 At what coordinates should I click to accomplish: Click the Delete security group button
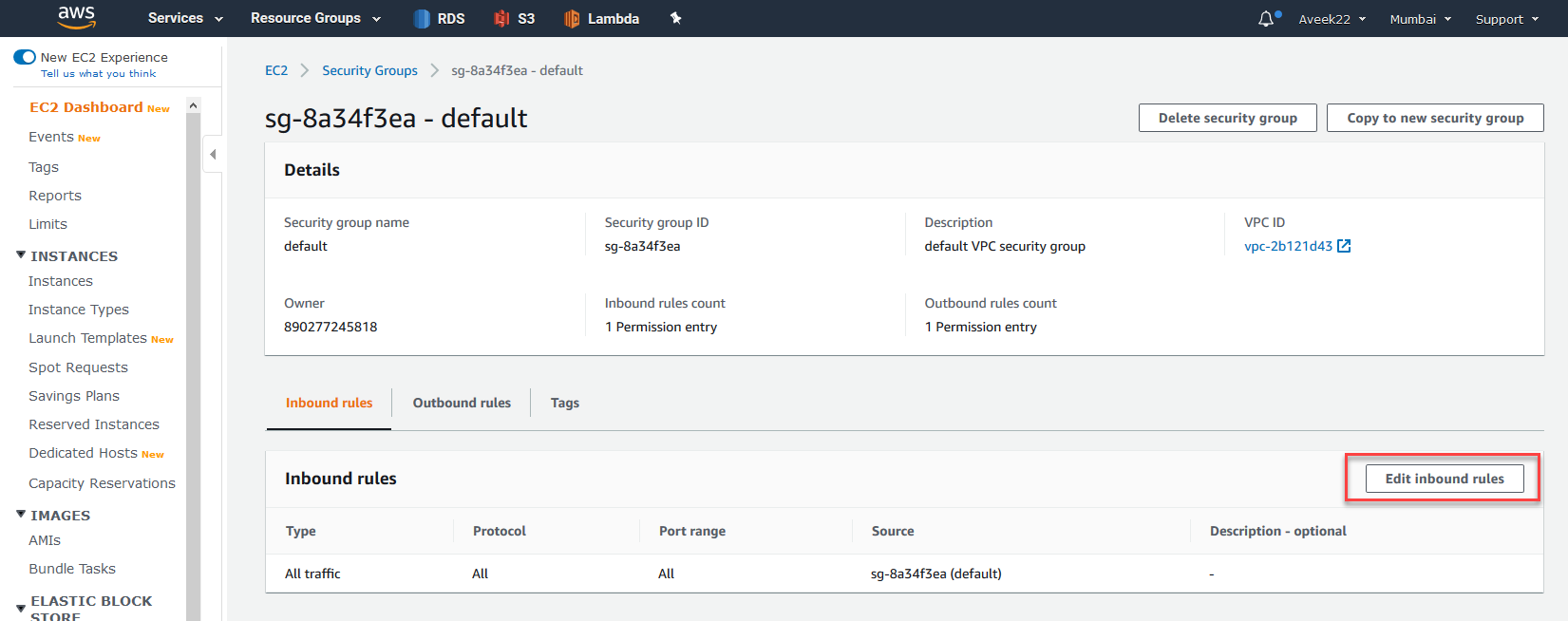pos(1227,118)
